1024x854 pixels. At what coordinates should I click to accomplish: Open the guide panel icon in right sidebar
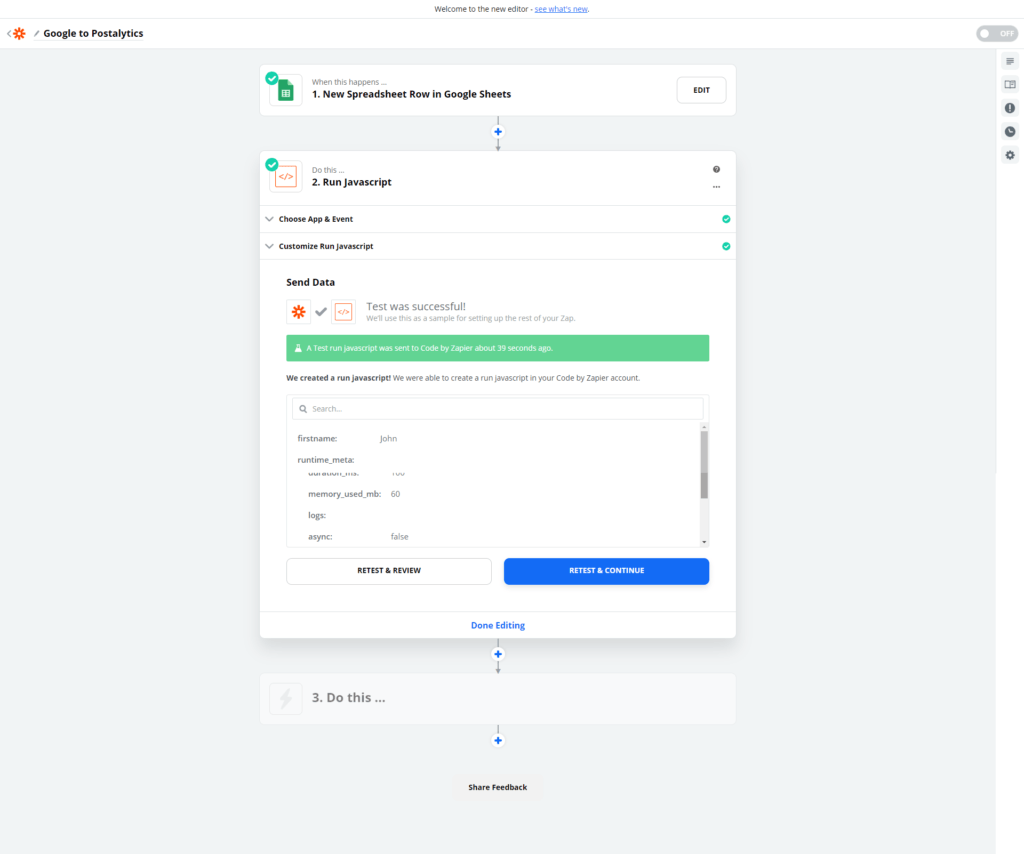(1010, 84)
